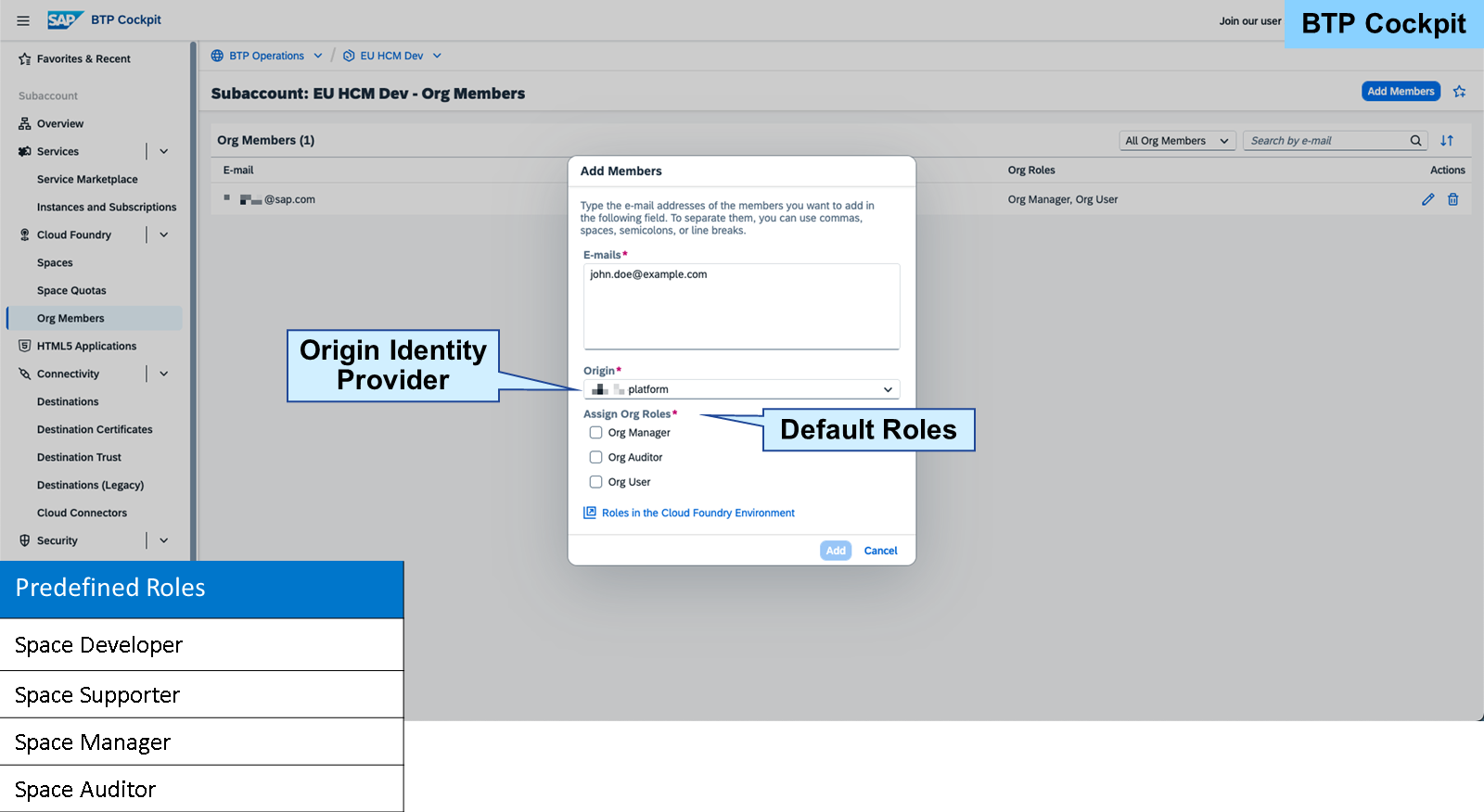Open Destinations in sidebar
Viewport: 1484px width, 812px height.
(x=68, y=401)
